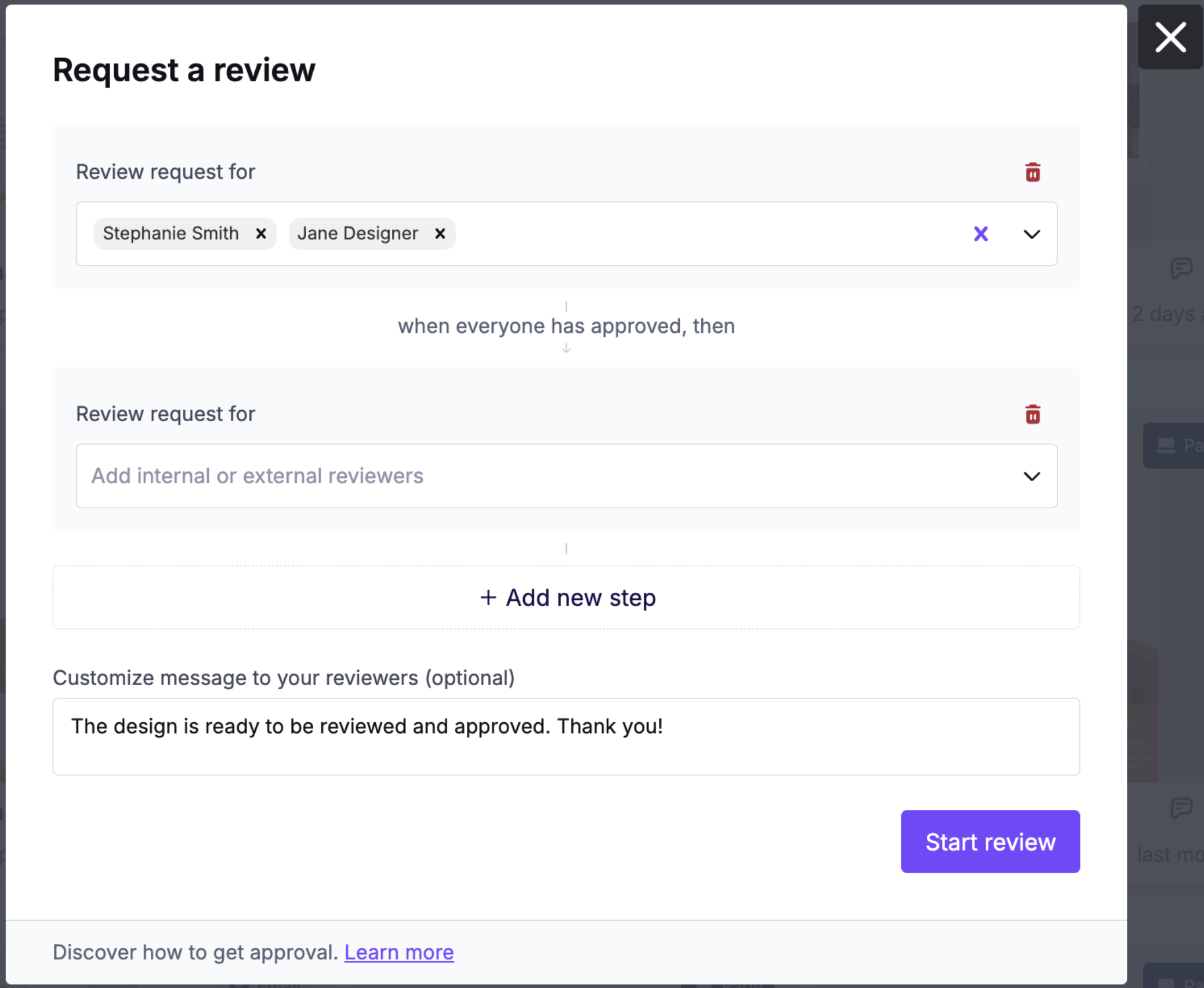The width and height of the screenshot is (1204, 988).
Task: Expand the second reviewers dropdown chevron
Action: tap(1032, 476)
